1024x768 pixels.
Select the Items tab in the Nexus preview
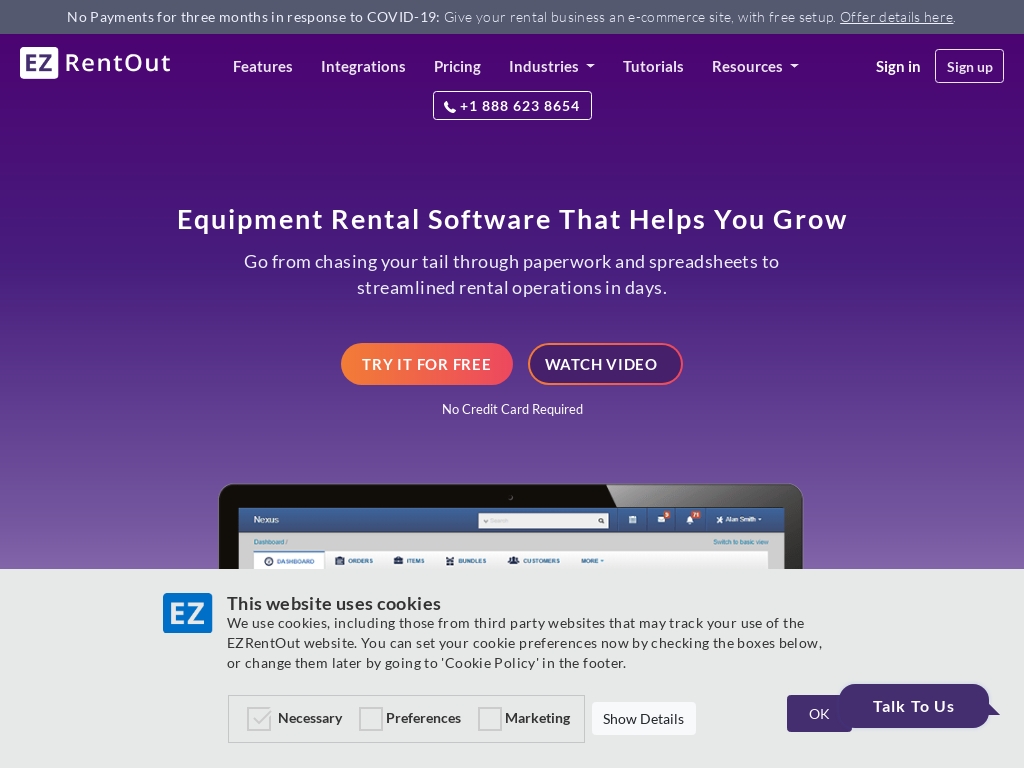(409, 561)
